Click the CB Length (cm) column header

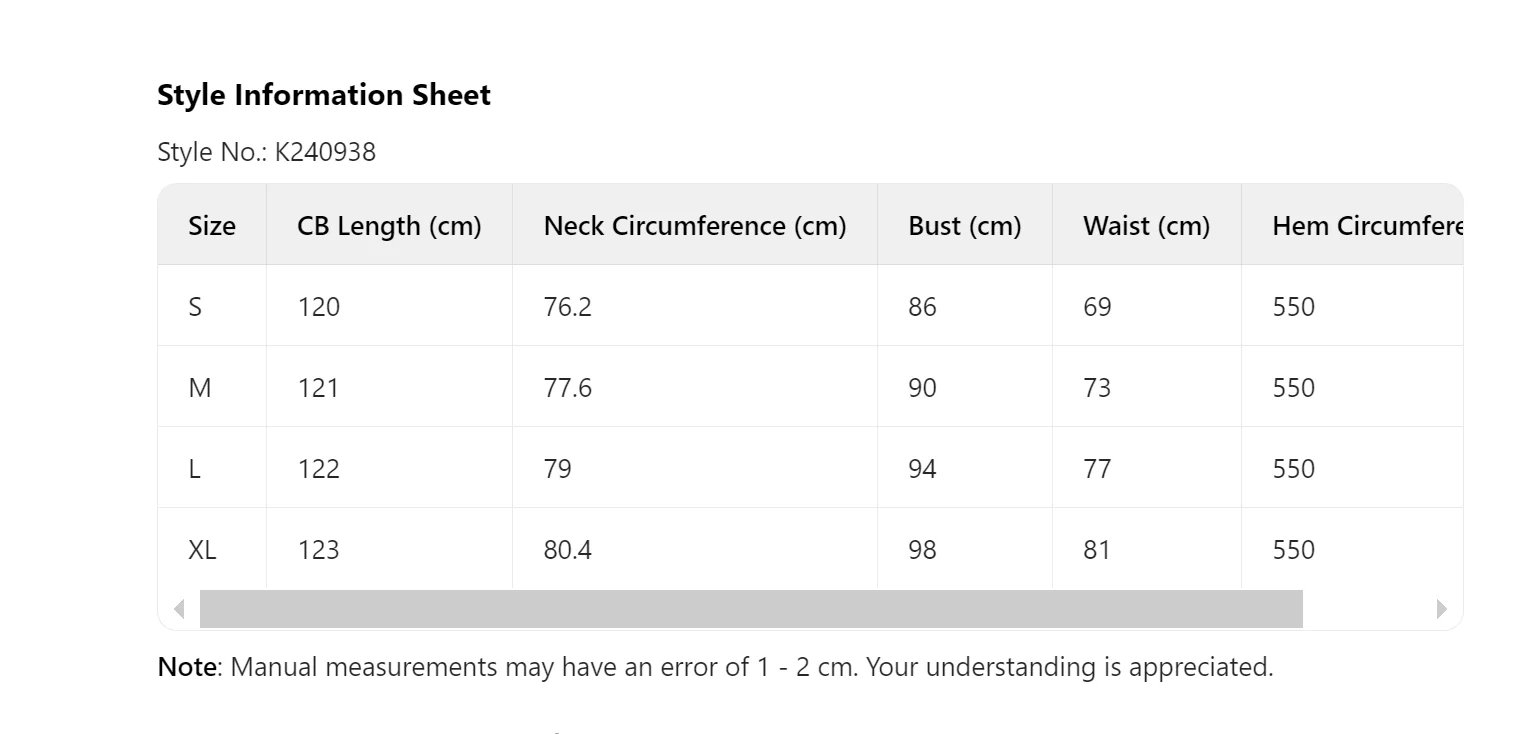pos(389,226)
